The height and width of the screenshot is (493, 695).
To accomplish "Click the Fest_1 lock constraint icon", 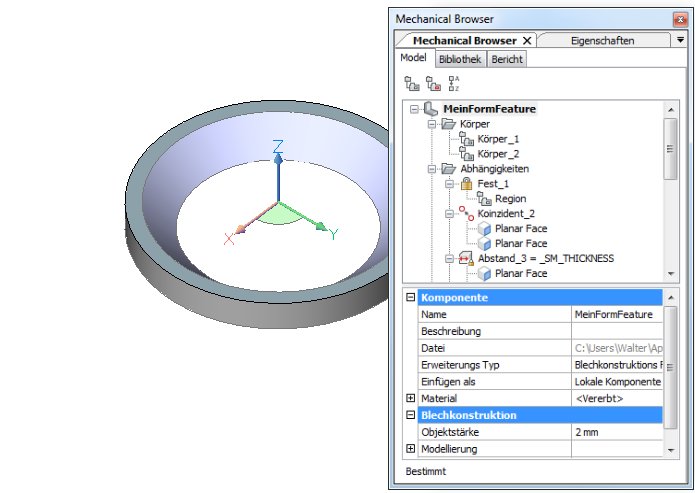I will (466, 184).
